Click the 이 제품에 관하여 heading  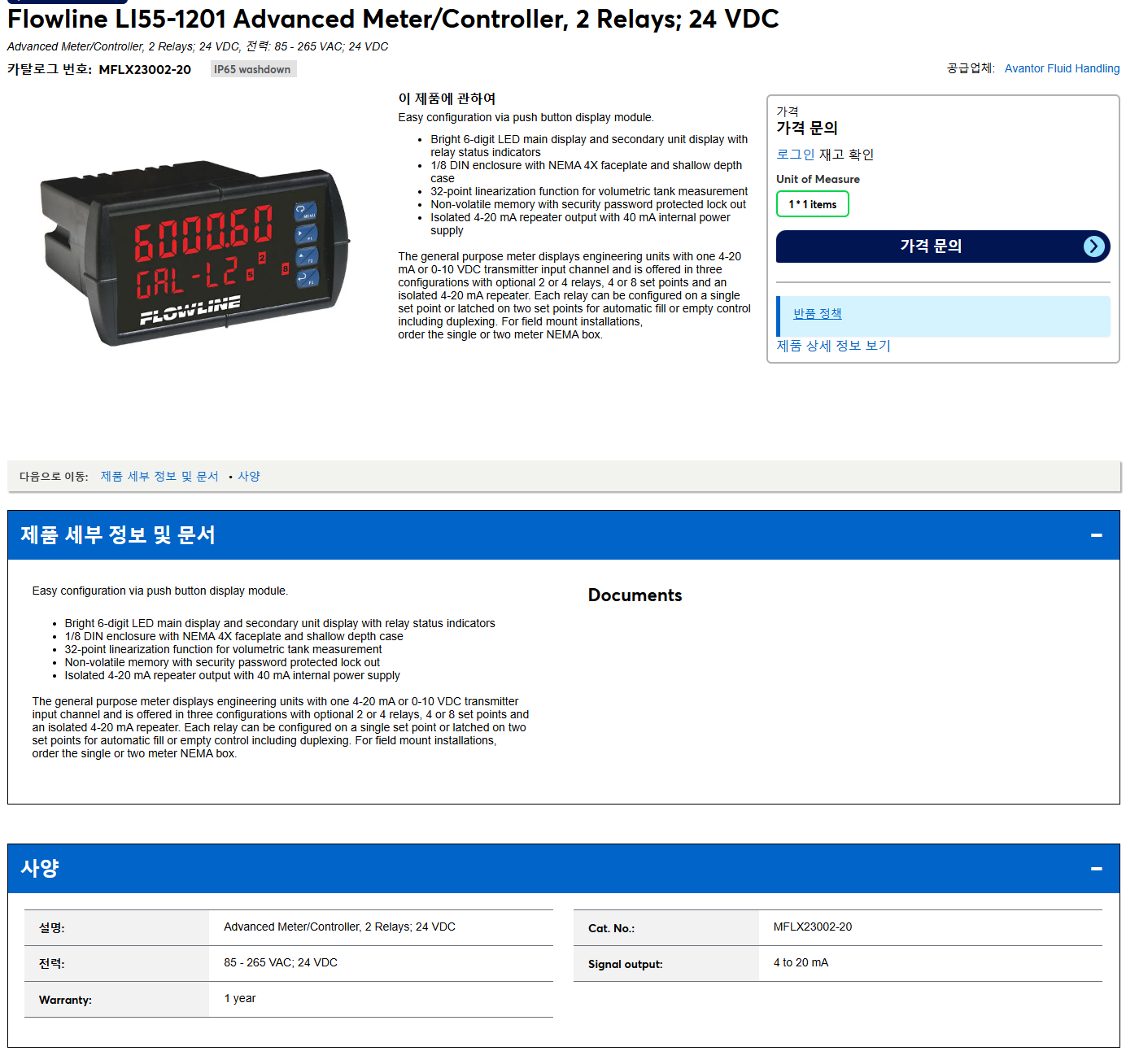(447, 98)
